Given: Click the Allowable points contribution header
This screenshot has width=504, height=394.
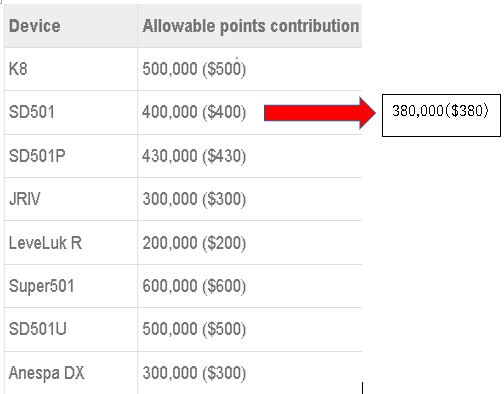Looking at the screenshot, I should pyautogui.click(x=250, y=26).
